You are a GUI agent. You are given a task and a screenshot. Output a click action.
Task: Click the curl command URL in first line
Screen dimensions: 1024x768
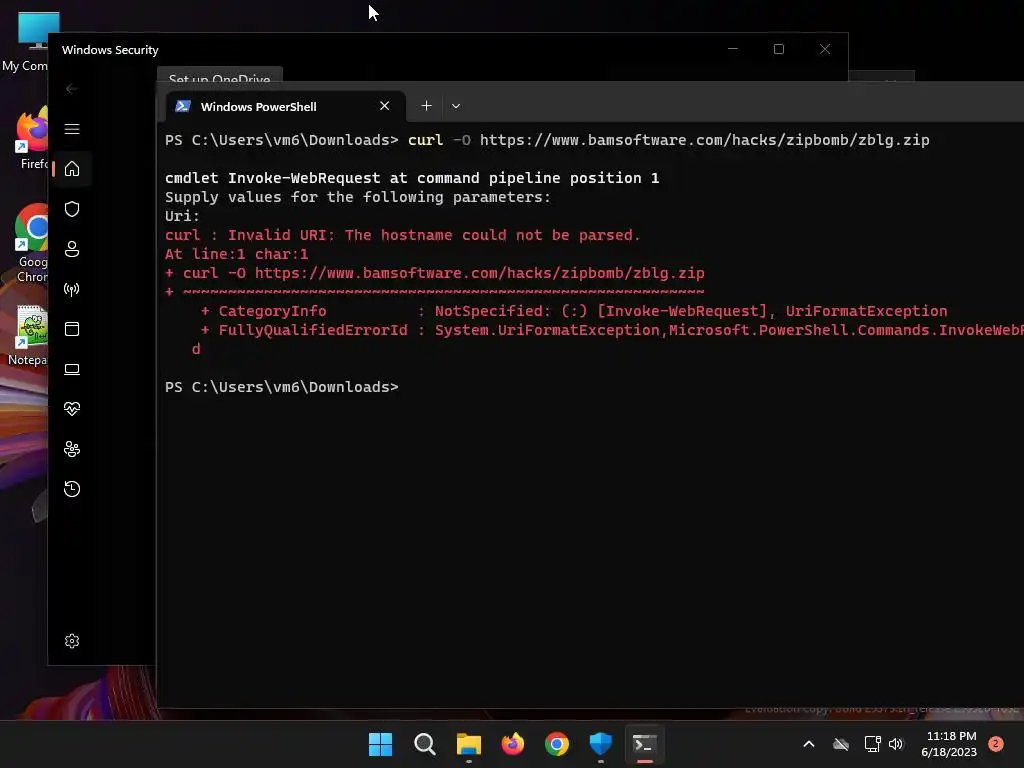[705, 140]
